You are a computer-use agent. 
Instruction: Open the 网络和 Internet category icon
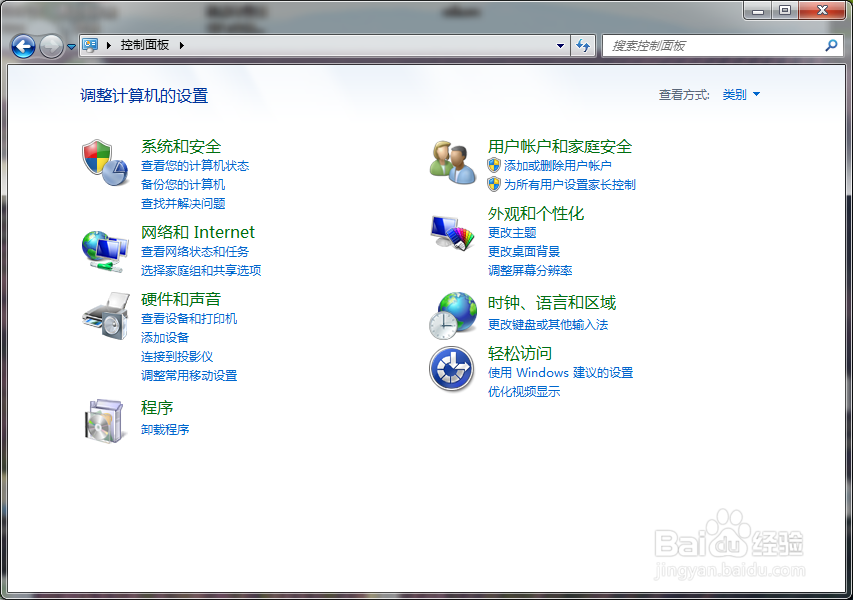(x=104, y=249)
